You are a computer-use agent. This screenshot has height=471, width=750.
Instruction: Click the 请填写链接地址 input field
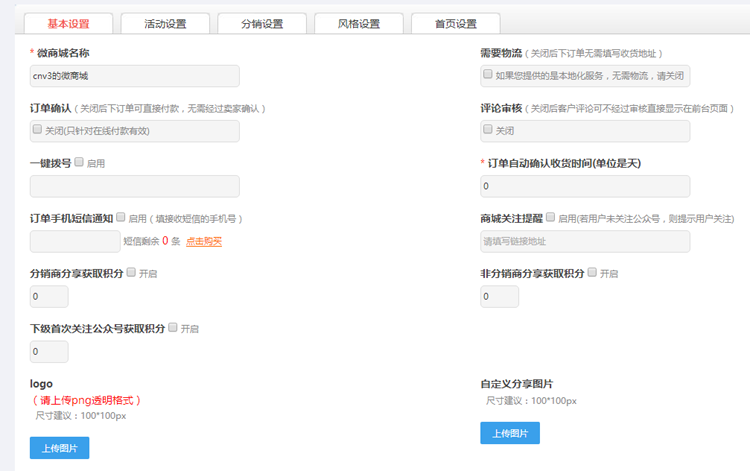tap(585, 241)
